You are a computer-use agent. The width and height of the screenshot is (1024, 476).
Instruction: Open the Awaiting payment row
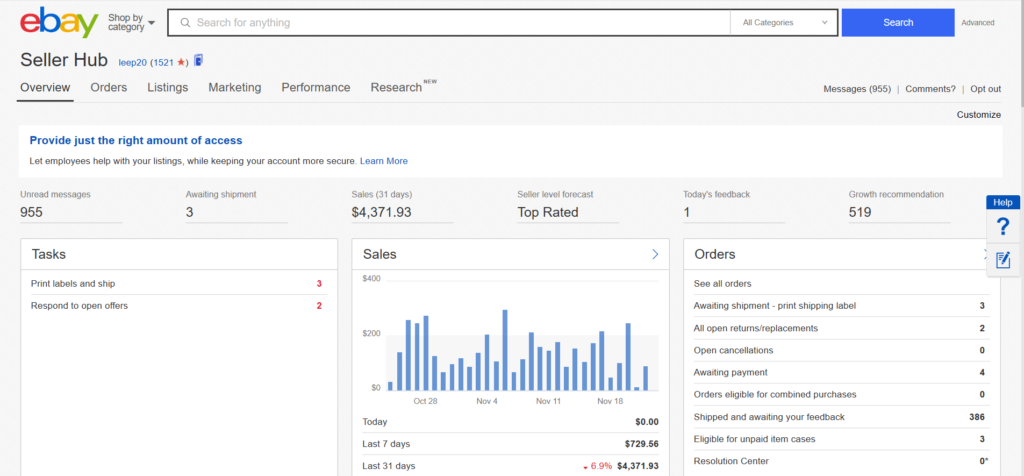(x=841, y=373)
